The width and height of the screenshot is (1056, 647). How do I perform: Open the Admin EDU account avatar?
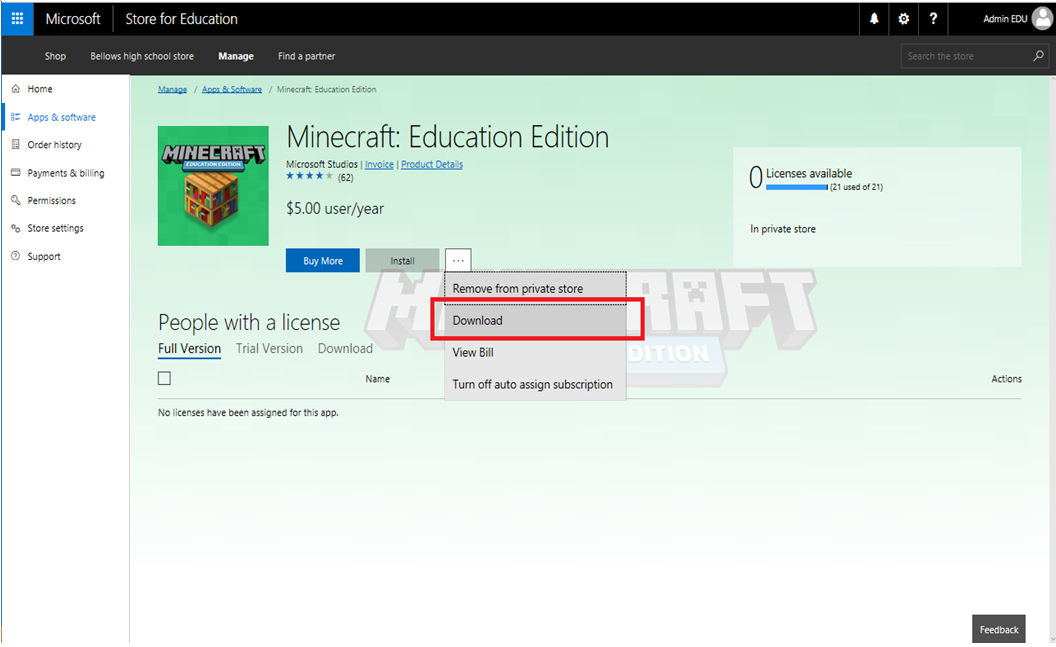pyautogui.click(x=1042, y=19)
